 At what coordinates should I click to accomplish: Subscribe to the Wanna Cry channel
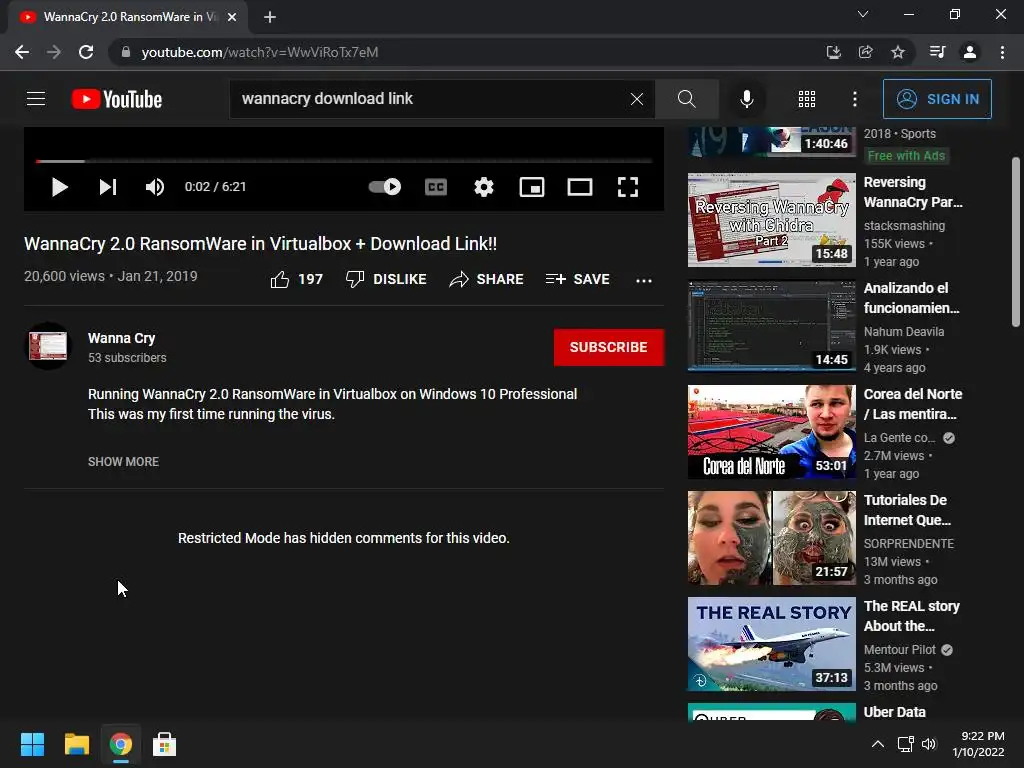[609, 347]
